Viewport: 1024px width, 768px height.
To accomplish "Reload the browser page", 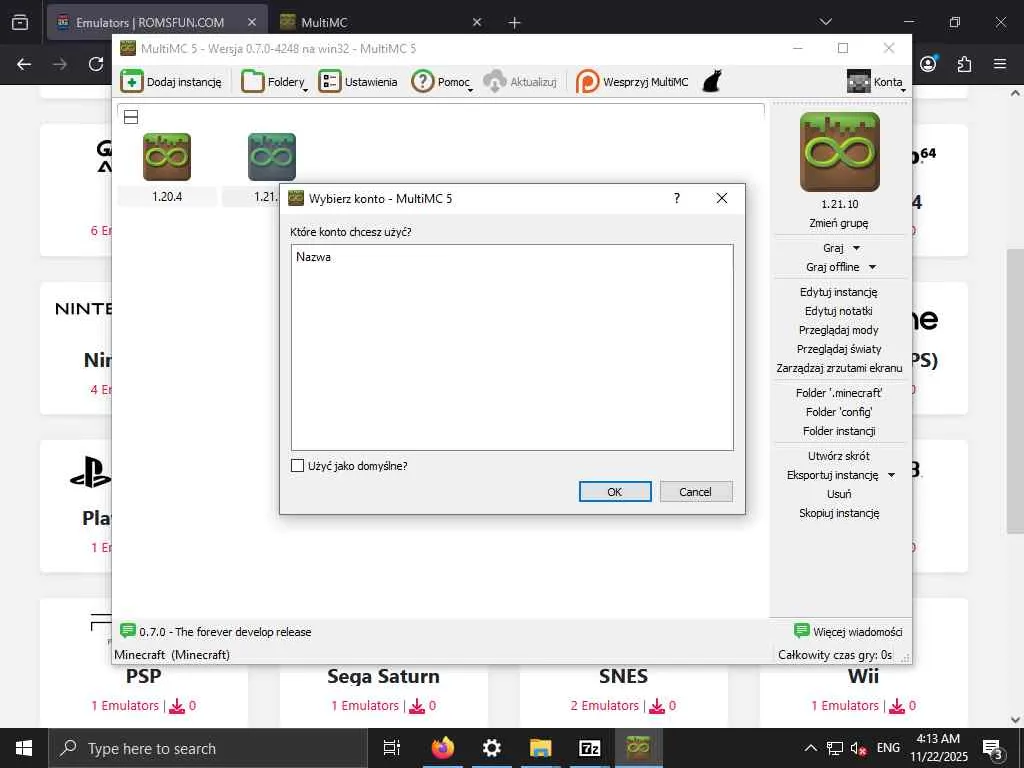I will [x=96, y=64].
